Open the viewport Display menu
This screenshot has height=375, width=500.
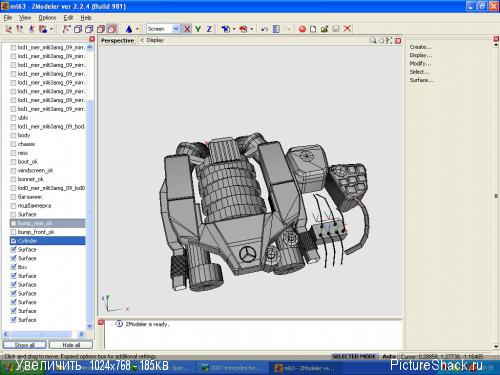coord(155,40)
